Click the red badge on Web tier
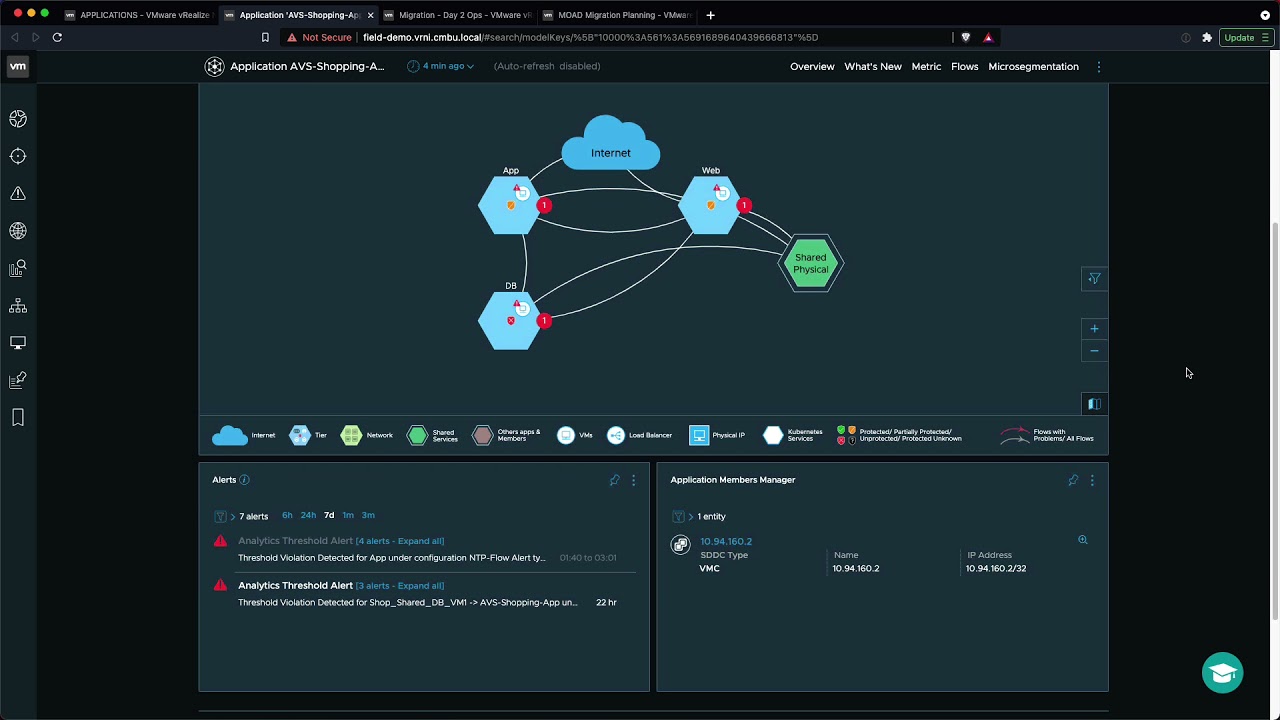The height and width of the screenshot is (720, 1280). (744, 205)
